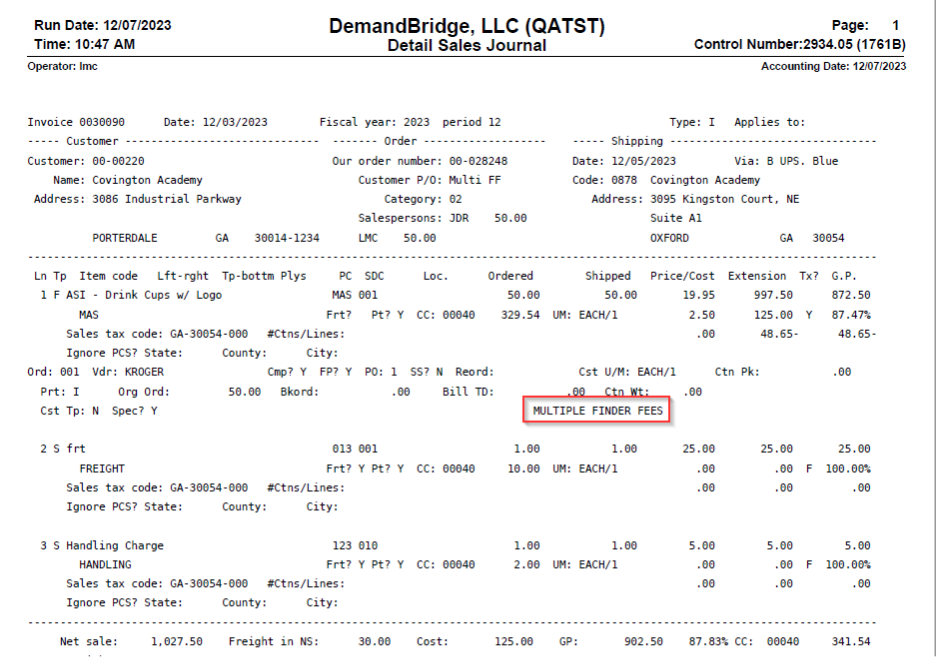Click the 'FREIGHT' description
This screenshot has height=657, width=936.
point(102,469)
